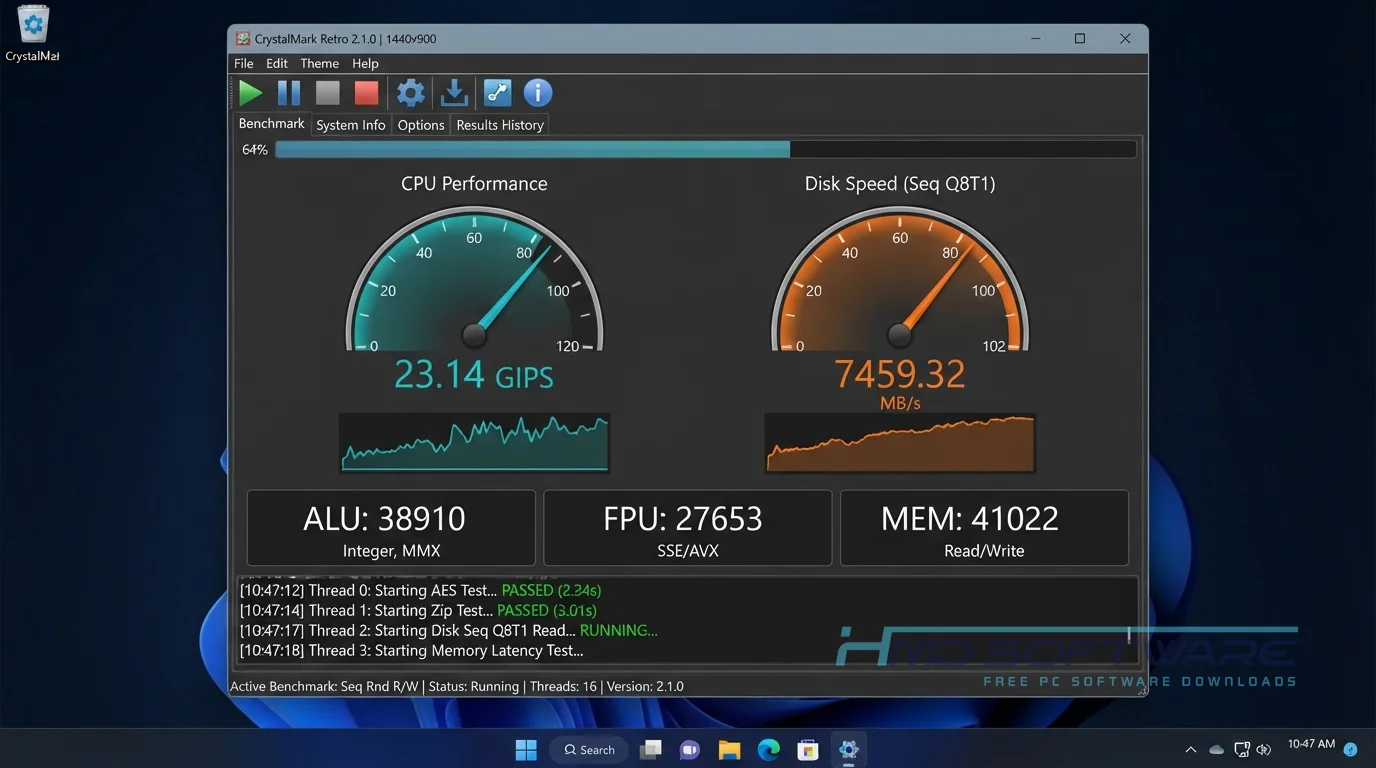Select the ALU: 38910 score box
Viewport: 1376px width, 768px height.
point(391,528)
